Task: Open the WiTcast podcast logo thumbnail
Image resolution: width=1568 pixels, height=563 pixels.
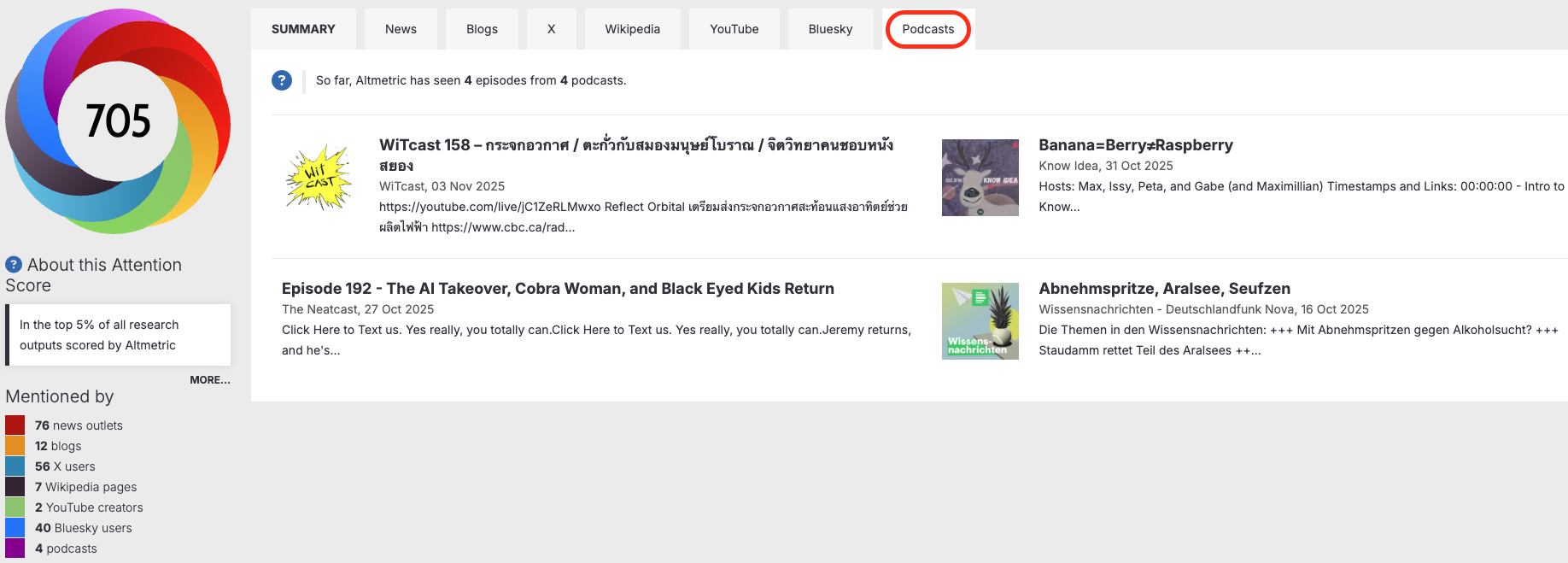Action: 319,178
